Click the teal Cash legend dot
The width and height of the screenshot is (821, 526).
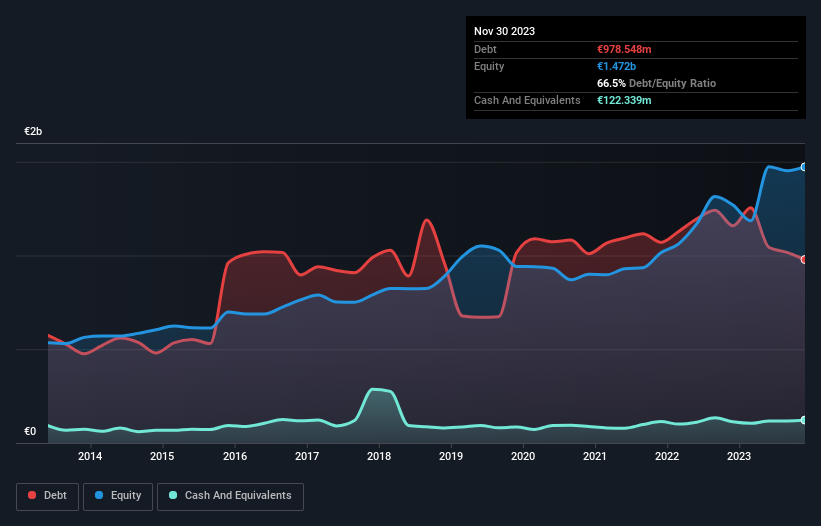pyautogui.click(x=173, y=495)
